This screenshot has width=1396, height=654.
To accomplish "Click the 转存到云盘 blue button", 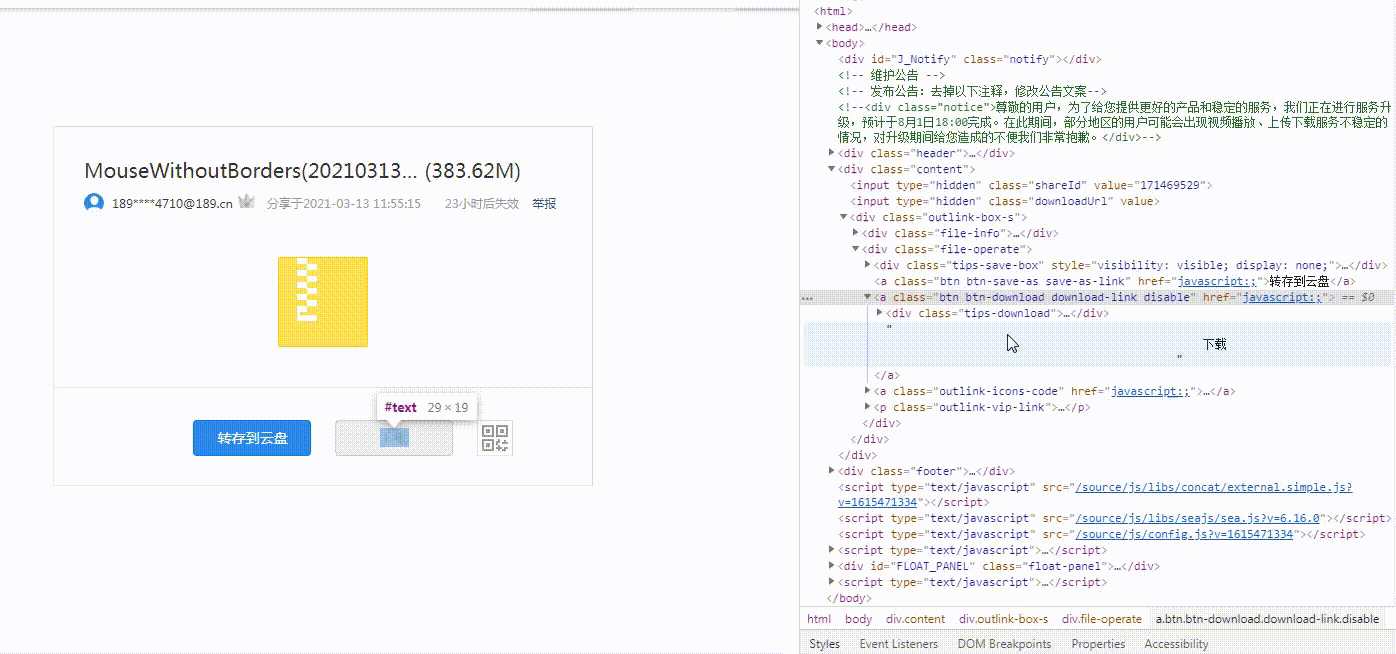I will [x=252, y=438].
